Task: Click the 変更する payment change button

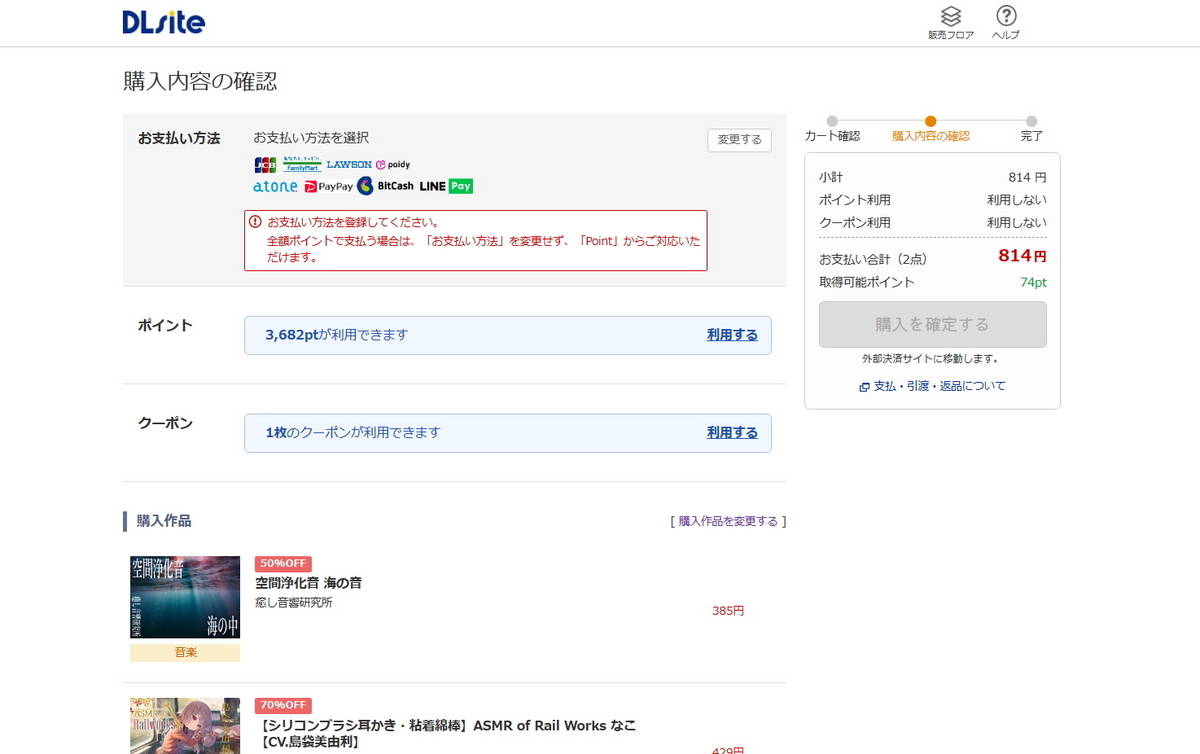Action: [x=739, y=140]
